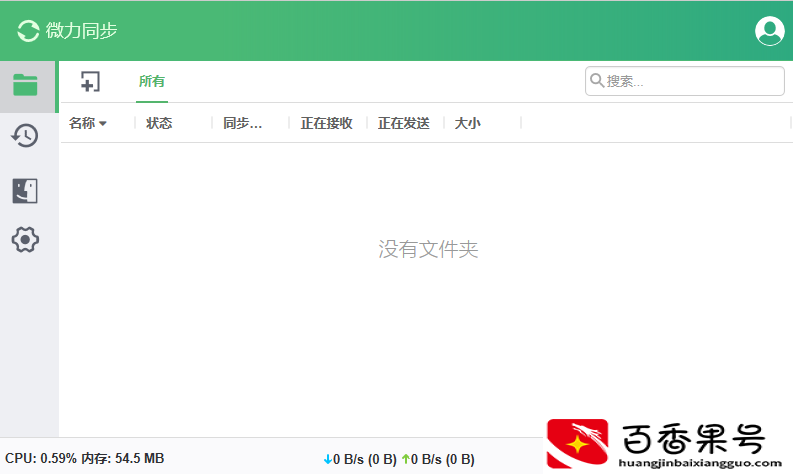Open the user account profile icon
This screenshot has width=793, height=474.
pos(769,31)
